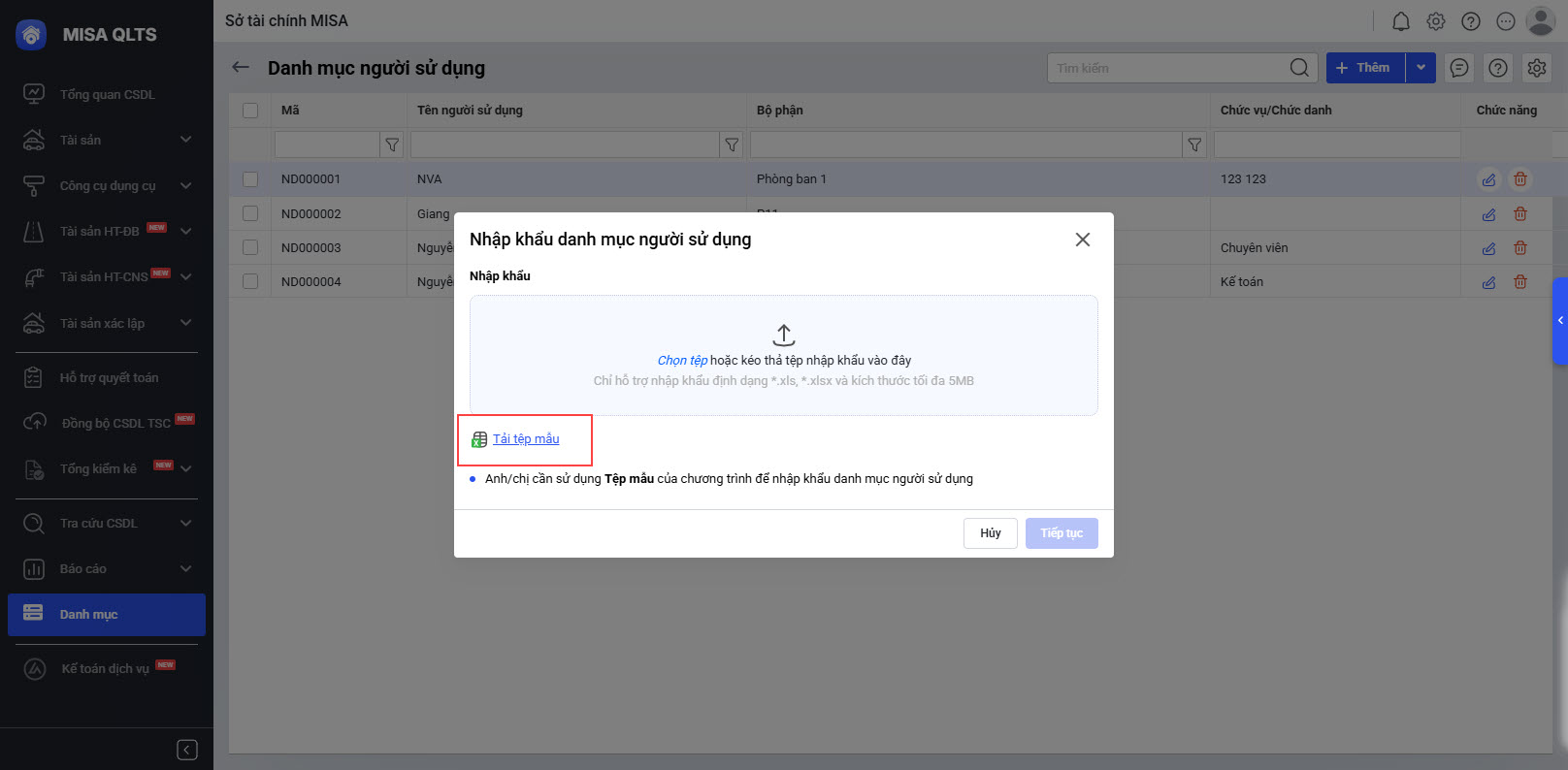Click the notification bell icon

tap(1400, 21)
